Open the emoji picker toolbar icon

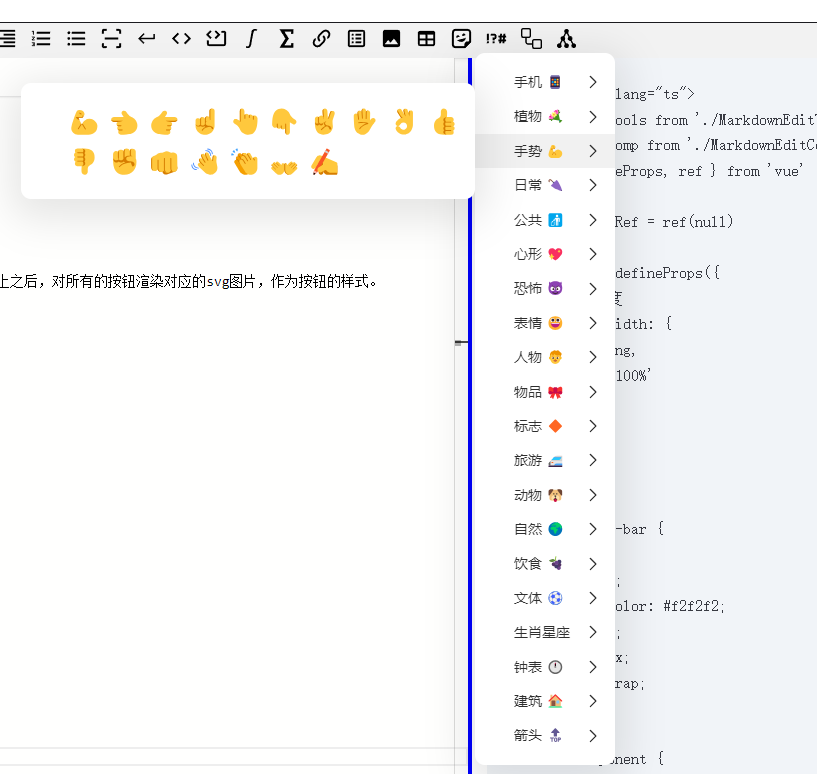(x=461, y=39)
